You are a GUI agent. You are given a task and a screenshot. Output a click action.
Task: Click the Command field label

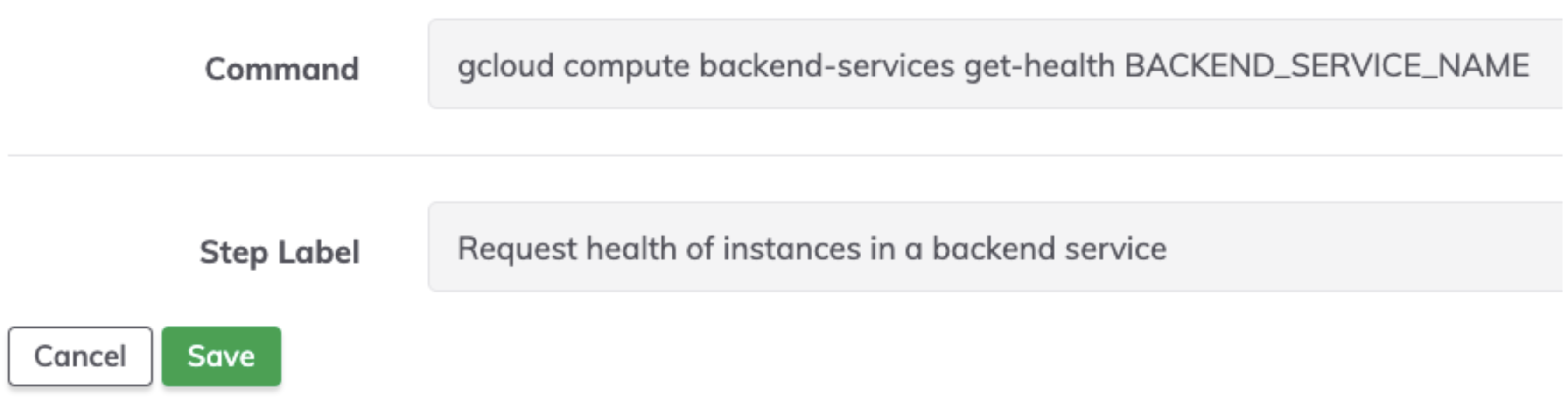(282, 68)
